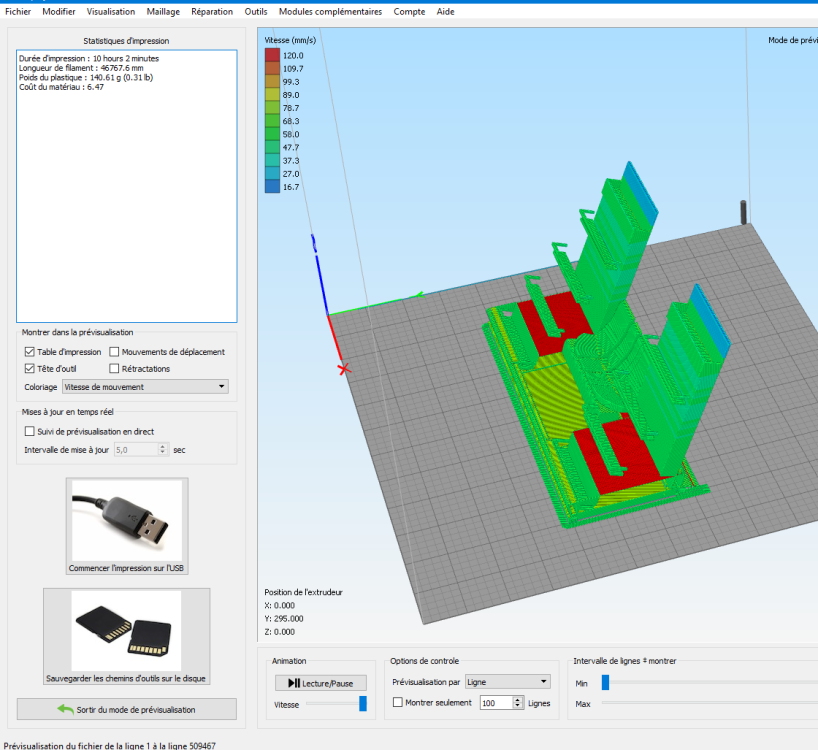Click Sortir du mode de prévisualisation

(126, 709)
